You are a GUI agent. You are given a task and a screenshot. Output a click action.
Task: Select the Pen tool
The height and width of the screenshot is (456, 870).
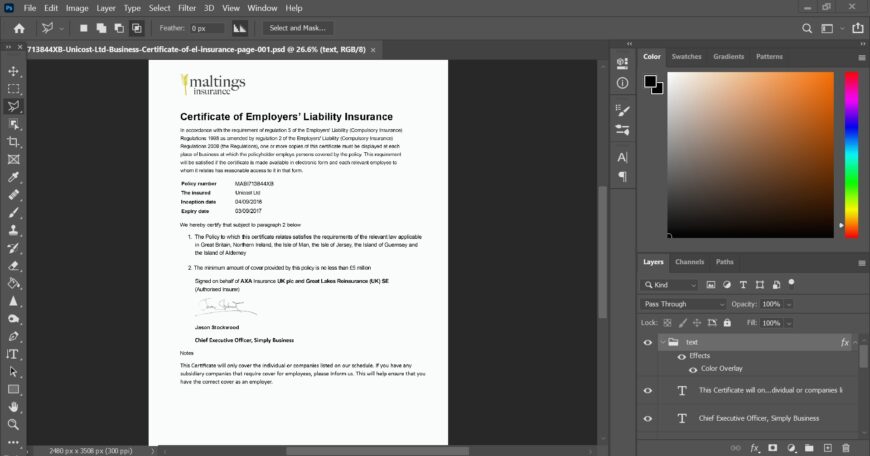(x=13, y=336)
